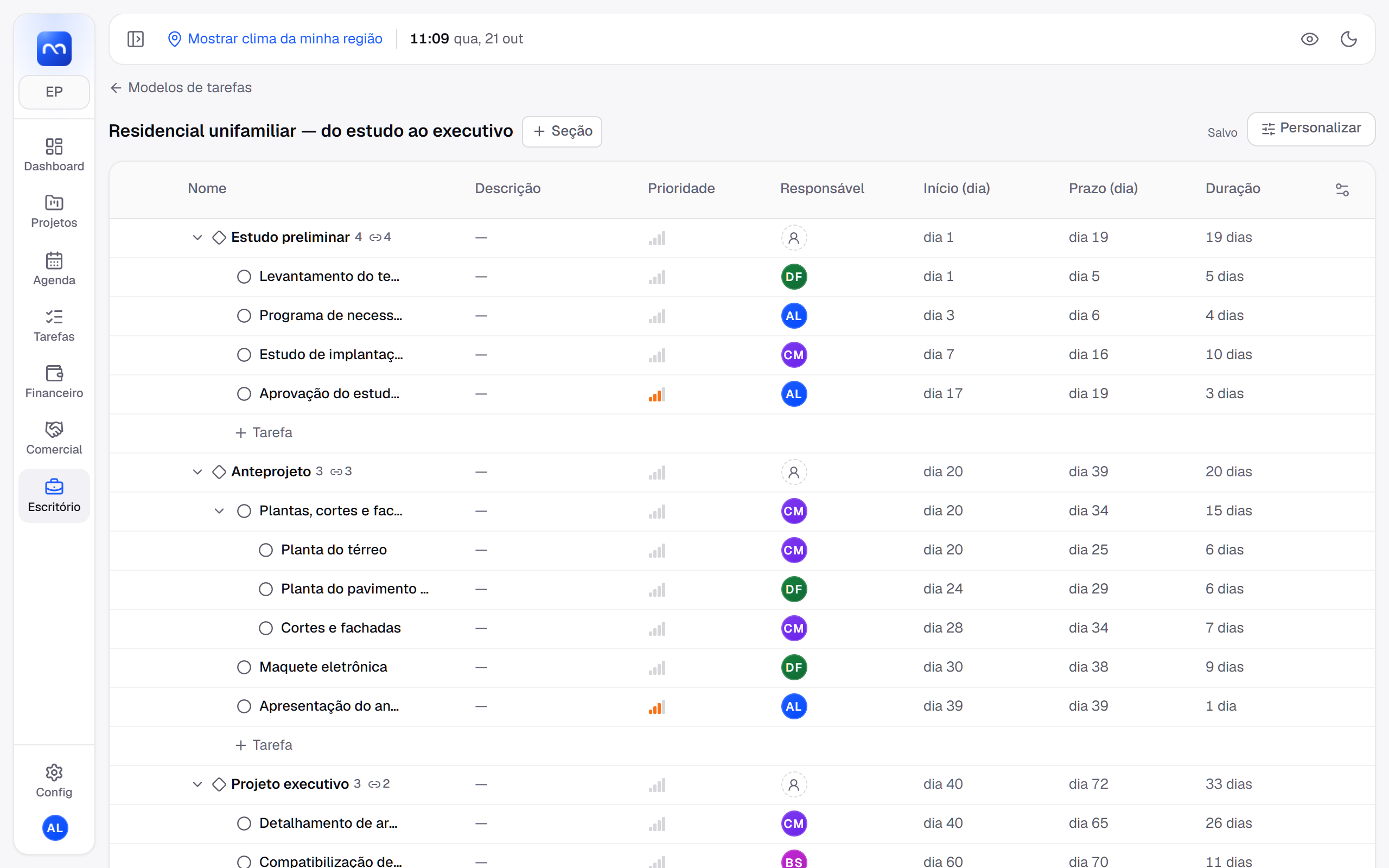
Task: Collapse Plantas, cortes e fac… subtasks
Action: pos(219,511)
